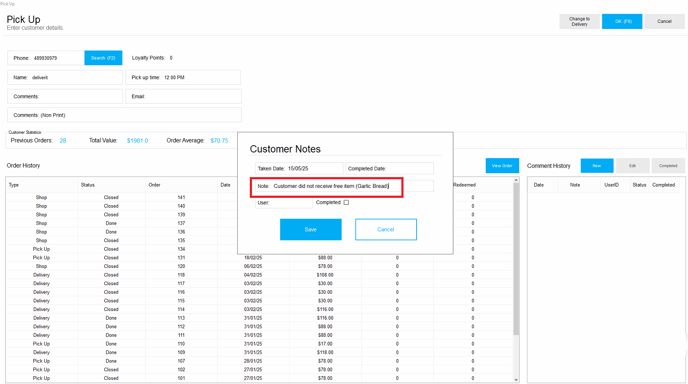
Task: Click the View Order button
Action: [502, 166]
